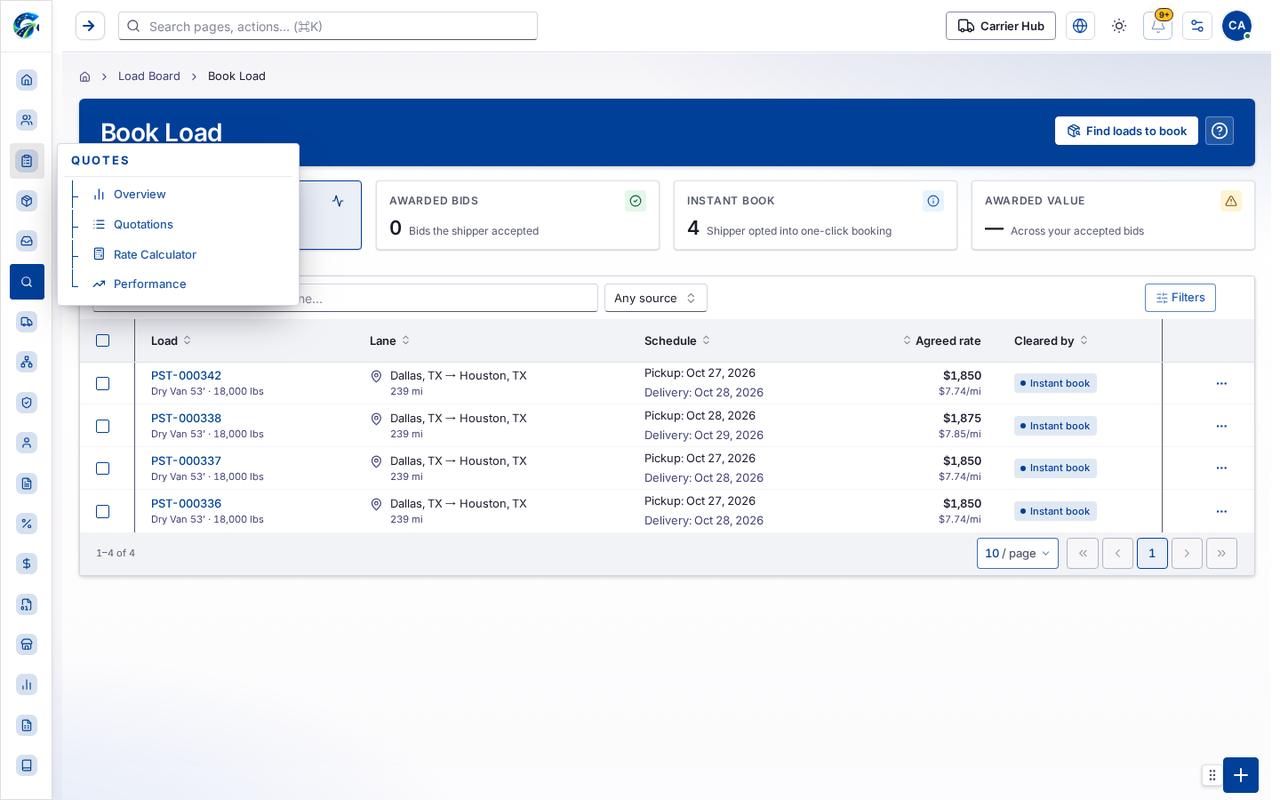
Task: Expand sidebar with arrow button
Action: pyautogui.click(x=90, y=26)
